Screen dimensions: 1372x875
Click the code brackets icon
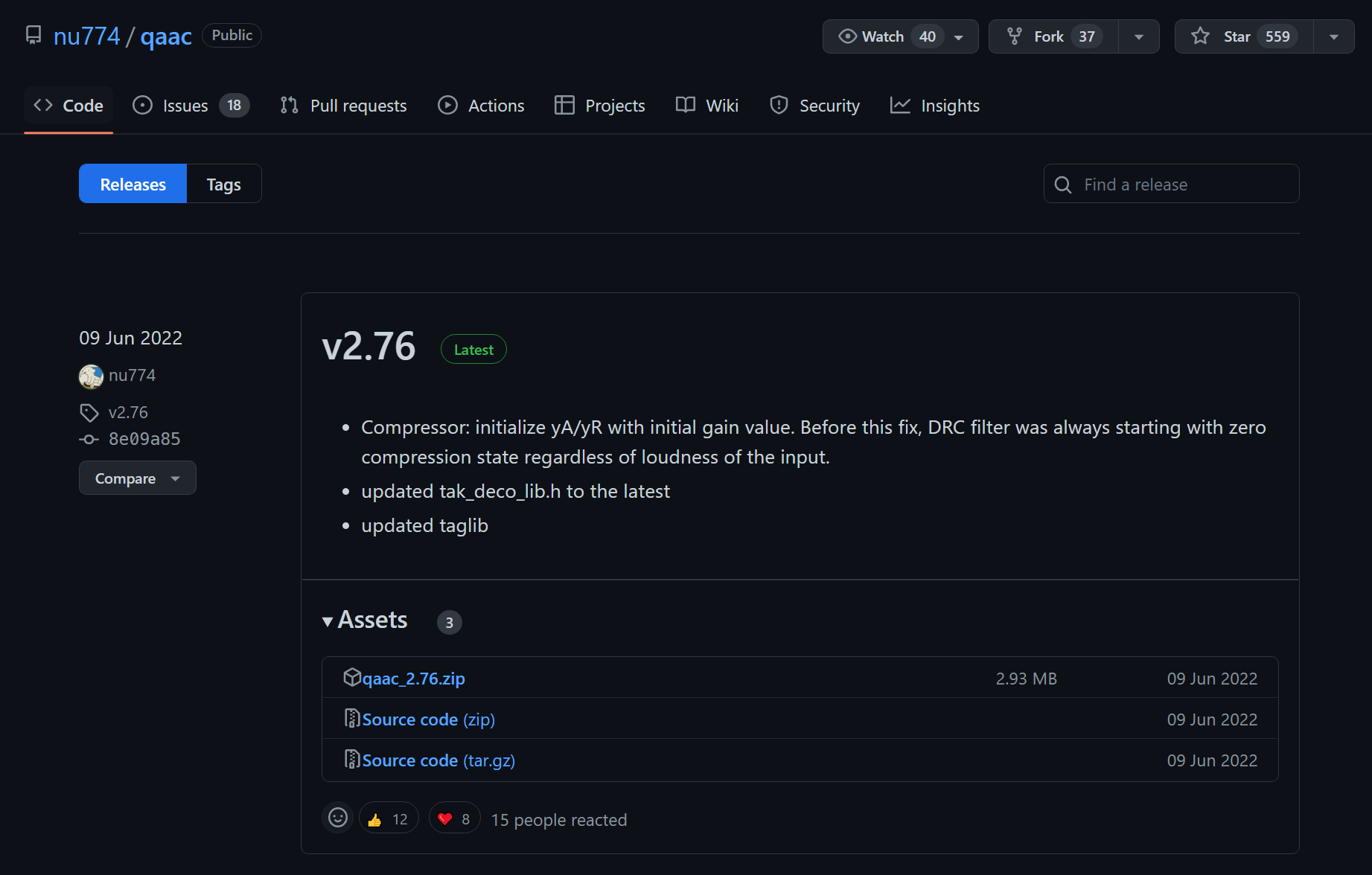[x=43, y=106]
